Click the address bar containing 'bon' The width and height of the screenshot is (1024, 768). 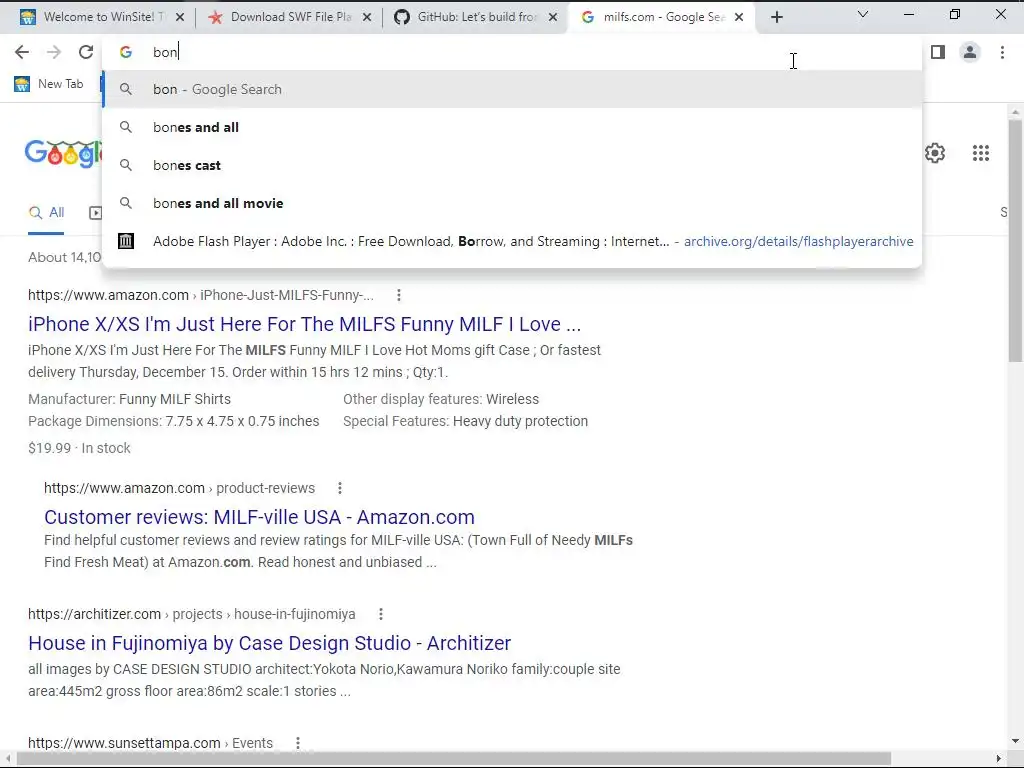513,52
